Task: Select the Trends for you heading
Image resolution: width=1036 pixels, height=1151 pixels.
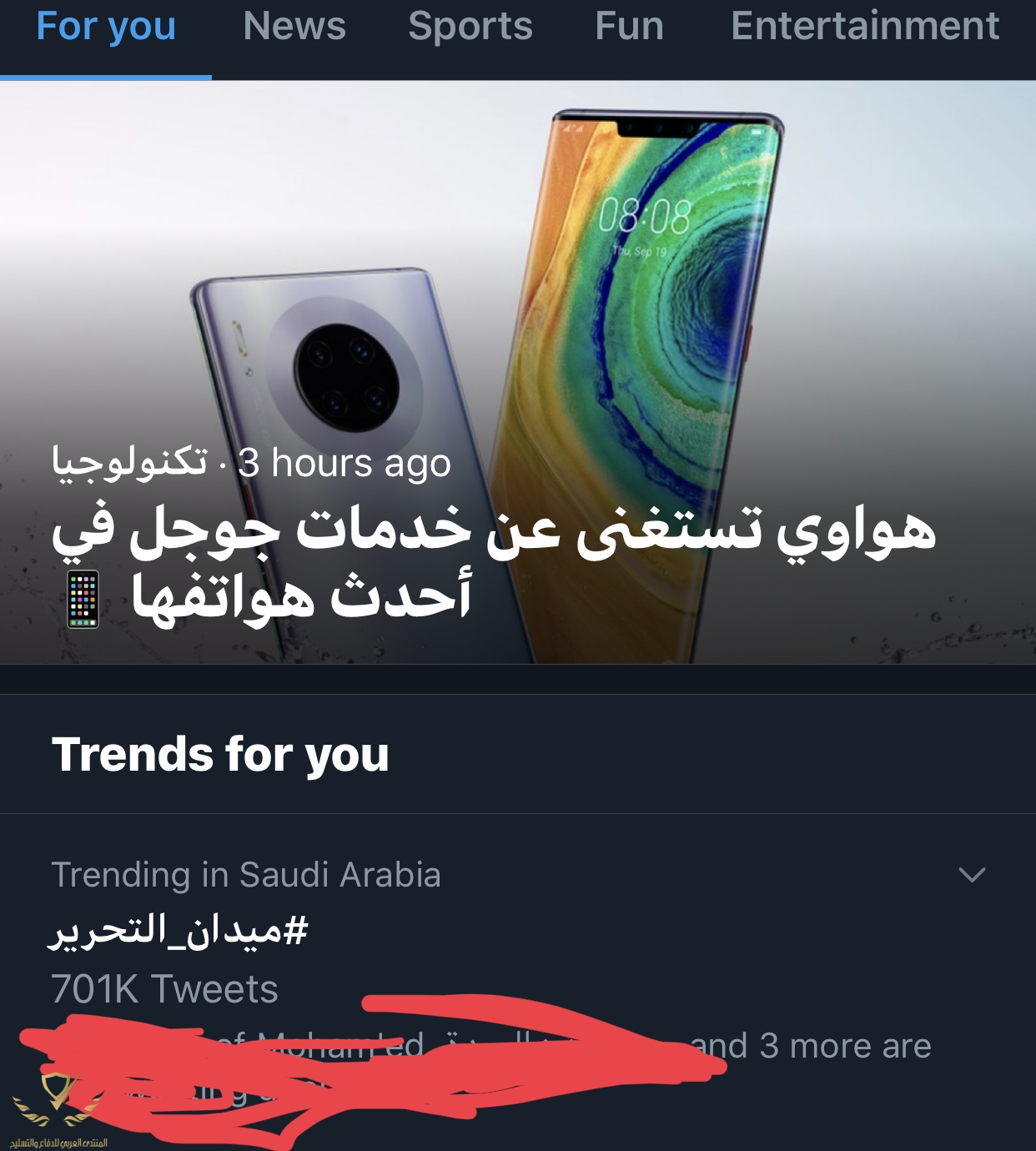Action: click(220, 755)
